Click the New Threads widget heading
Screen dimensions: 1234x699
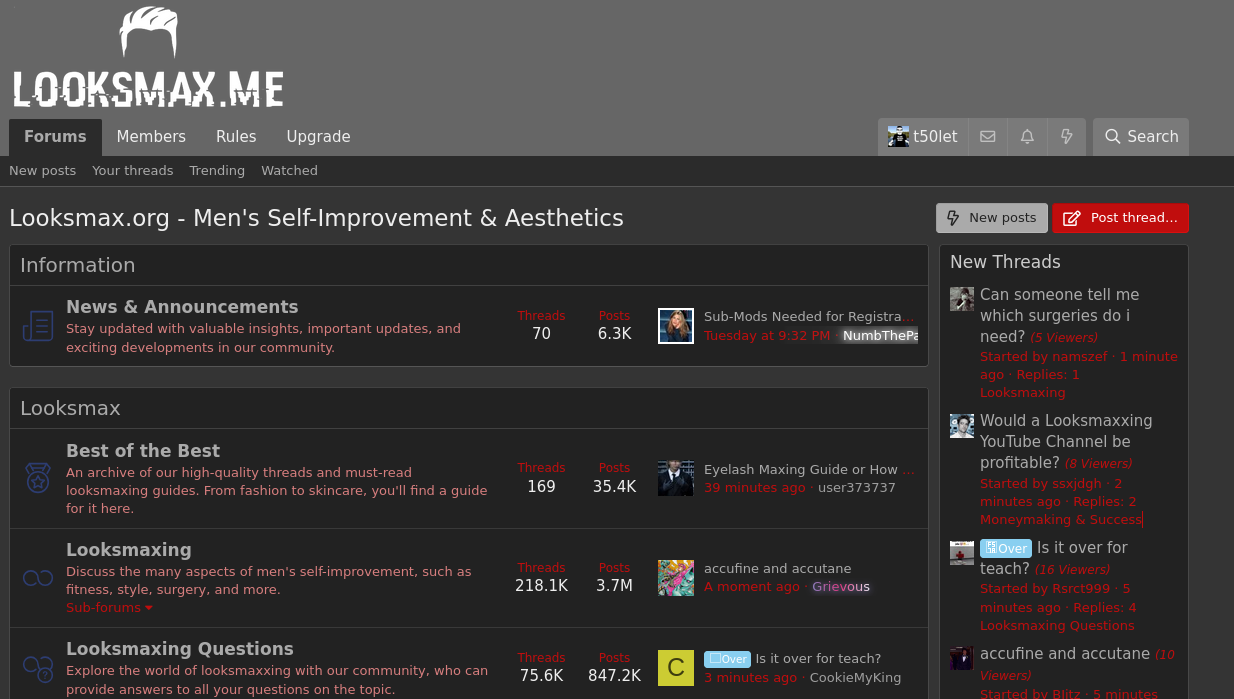(1005, 262)
